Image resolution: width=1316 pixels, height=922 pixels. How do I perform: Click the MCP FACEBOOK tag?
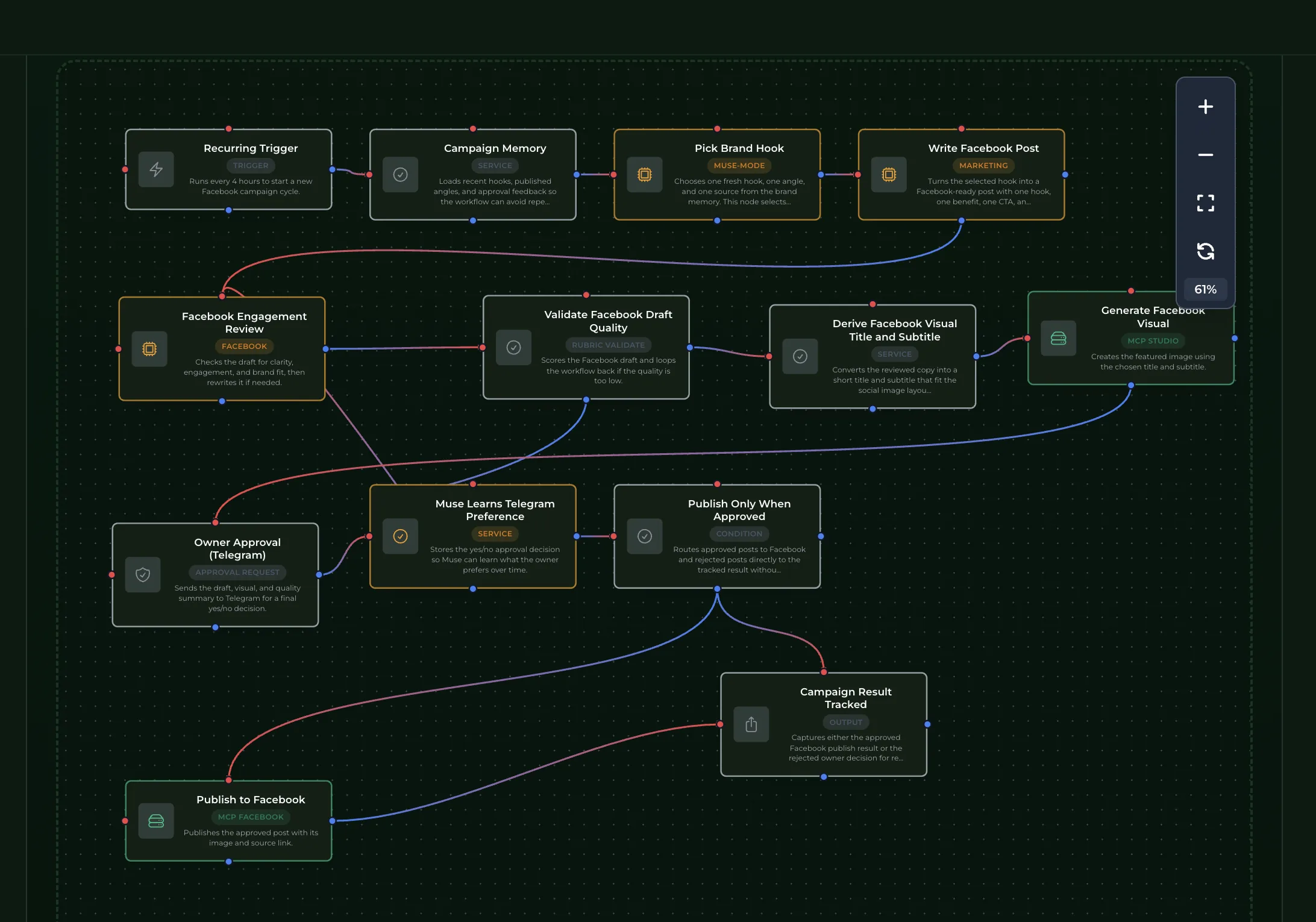pyautogui.click(x=251, y=817)
